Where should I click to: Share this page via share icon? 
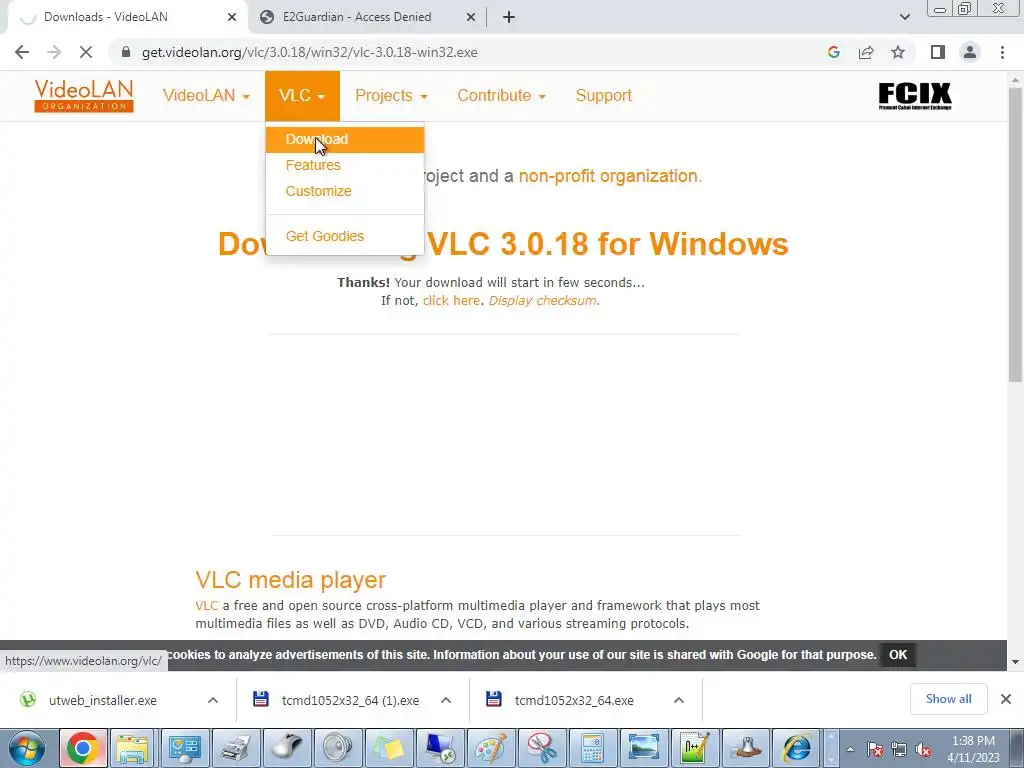pyautogui.click(x=866, y=52)
